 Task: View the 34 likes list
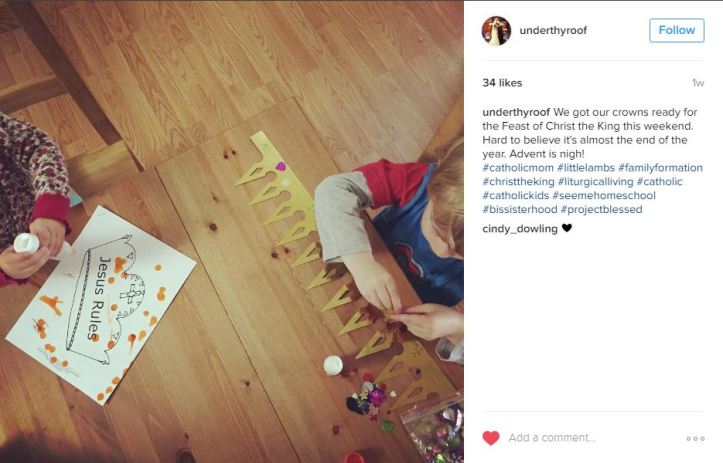coord(502,83)
